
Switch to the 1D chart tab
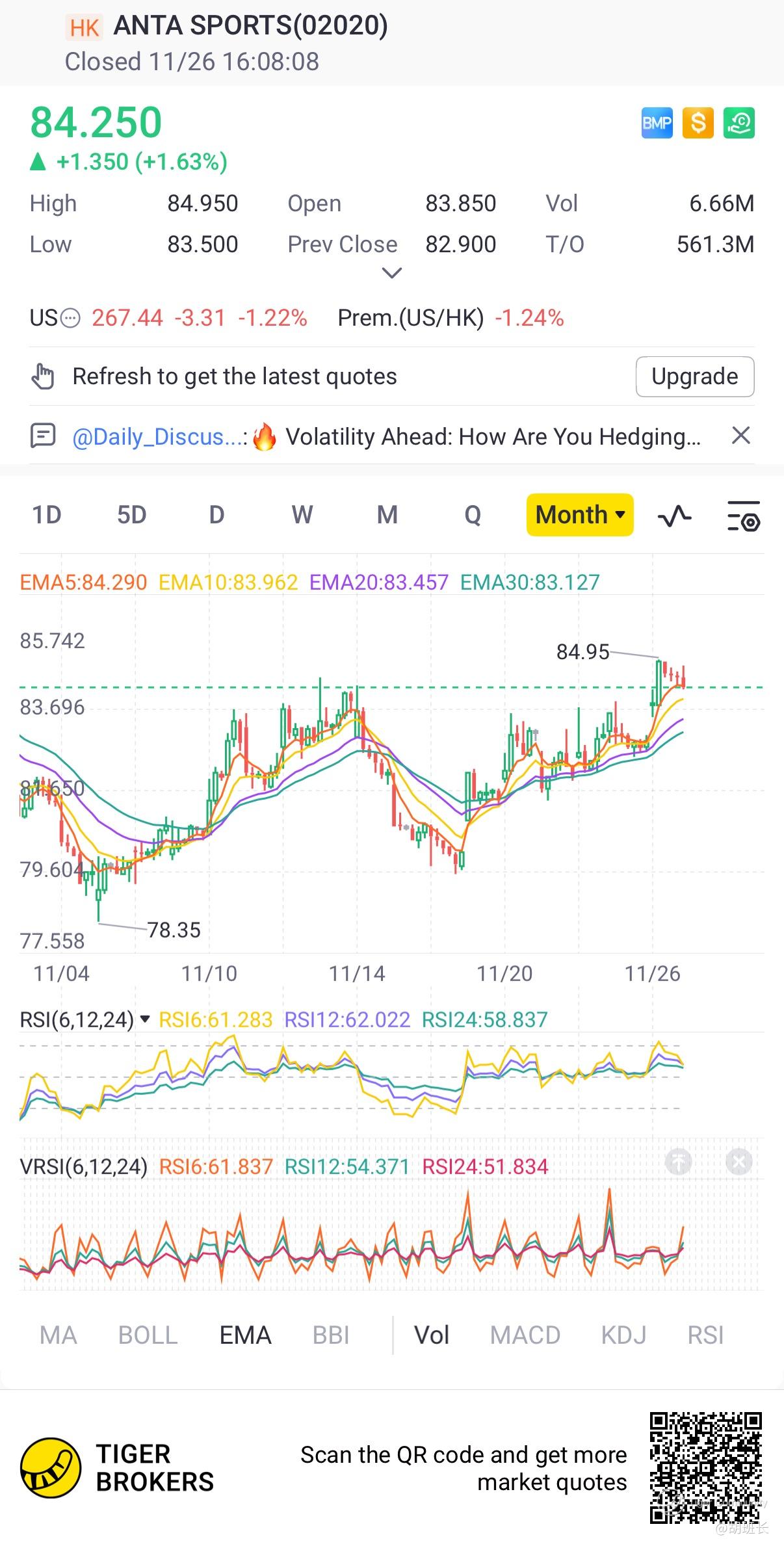coord(47,515)
